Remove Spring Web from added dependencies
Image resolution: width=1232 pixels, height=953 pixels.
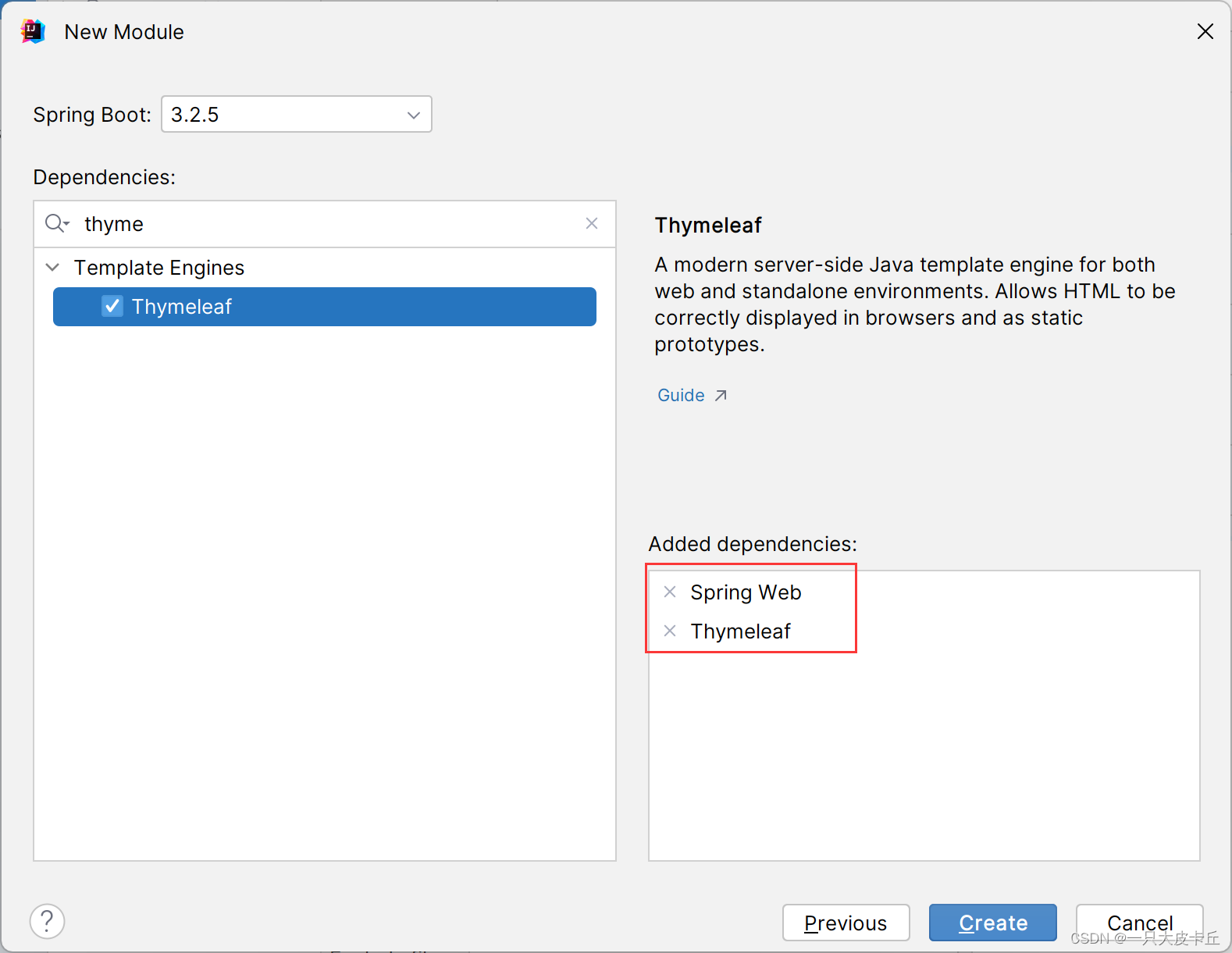point(670,592)
